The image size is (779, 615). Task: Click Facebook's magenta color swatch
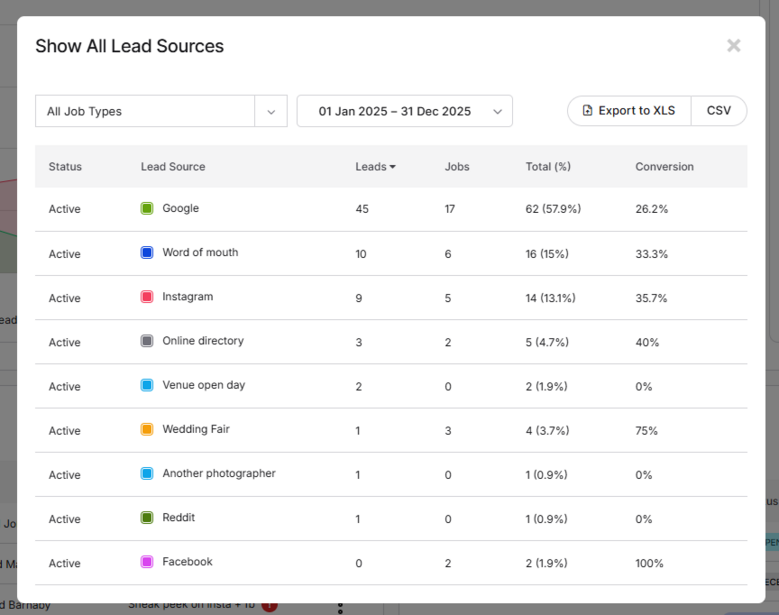click(147, 562)
